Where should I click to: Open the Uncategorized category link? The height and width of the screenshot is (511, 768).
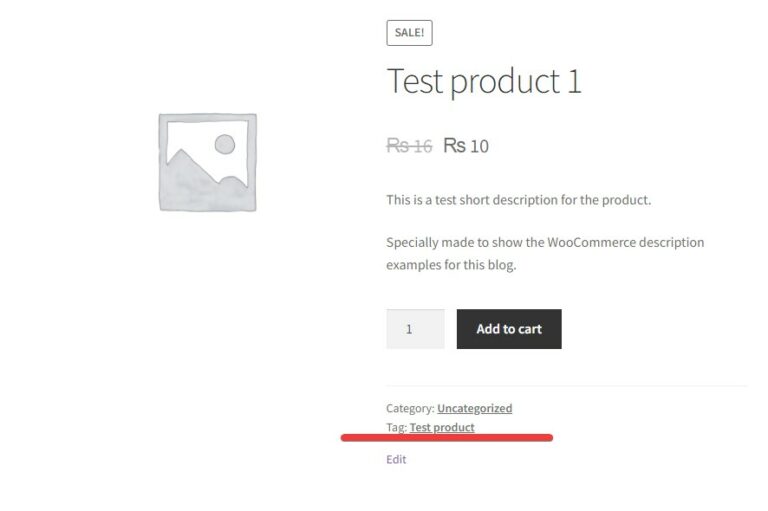(x=474, y=408)
